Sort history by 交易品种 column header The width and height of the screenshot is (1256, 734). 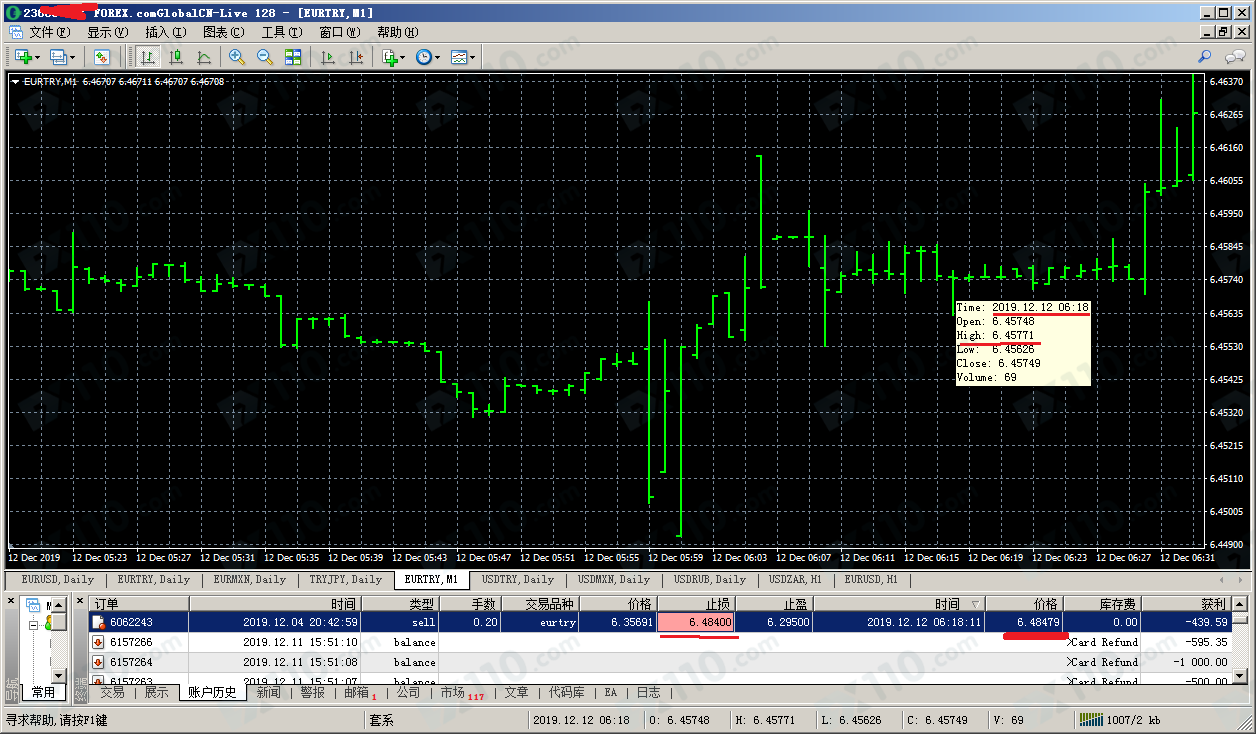click(x=539, y=604)
